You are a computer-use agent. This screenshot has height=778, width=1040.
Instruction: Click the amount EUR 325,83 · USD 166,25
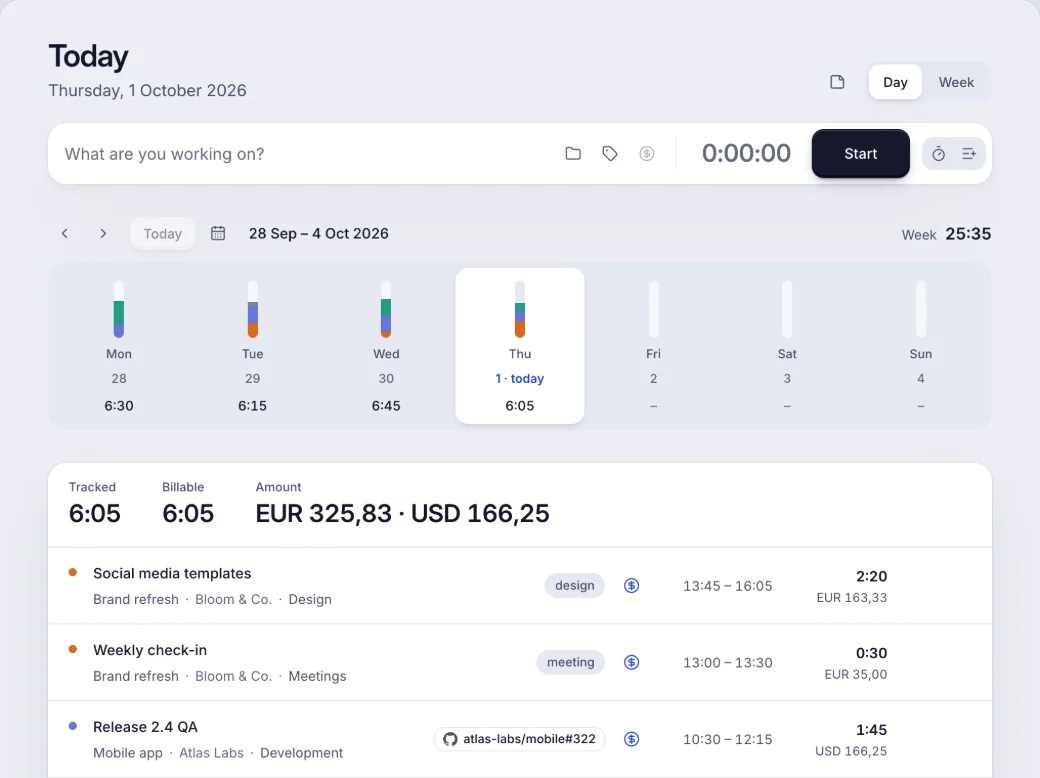click(403, 513)
